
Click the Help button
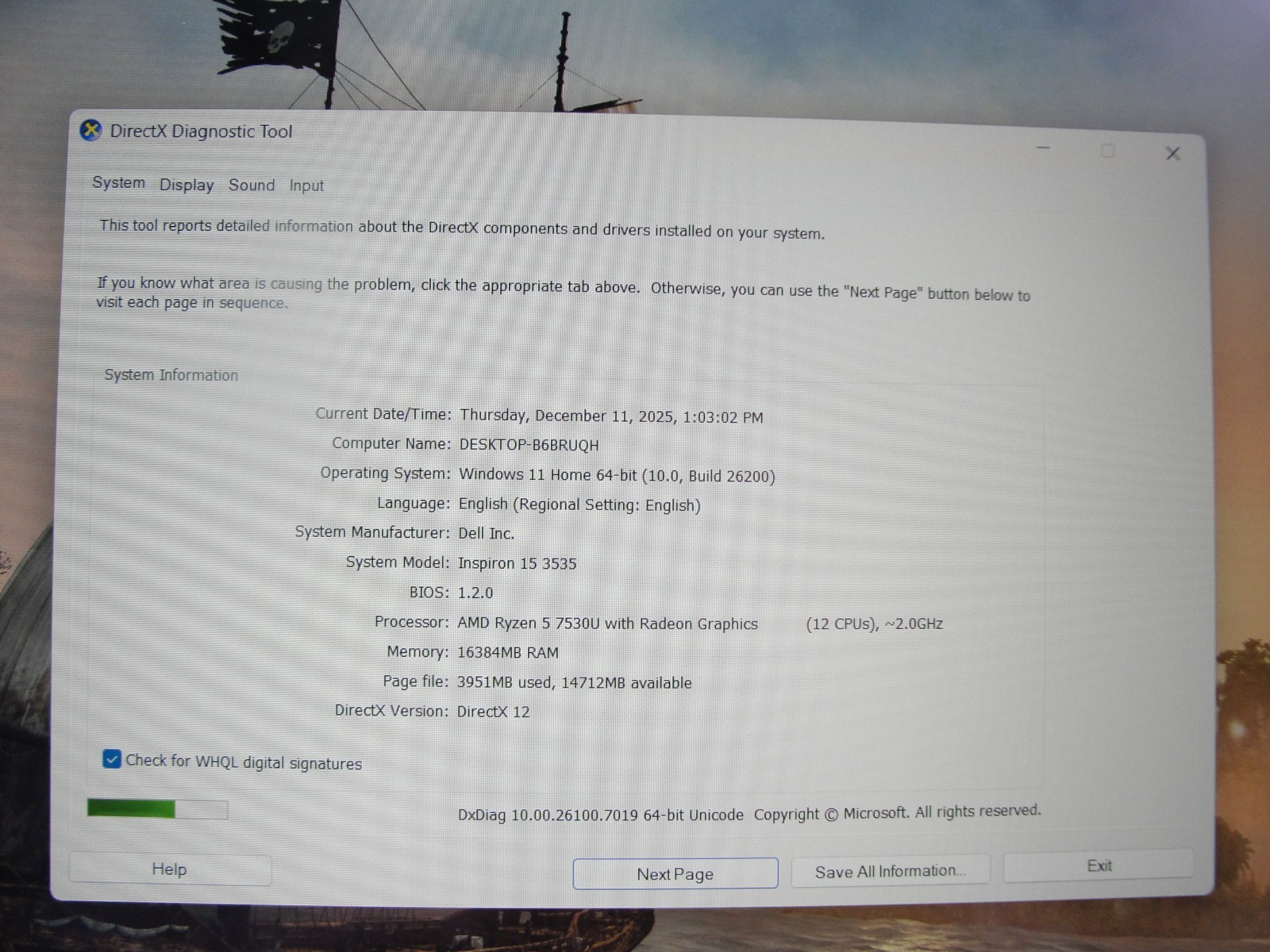(x=170, y=869)
